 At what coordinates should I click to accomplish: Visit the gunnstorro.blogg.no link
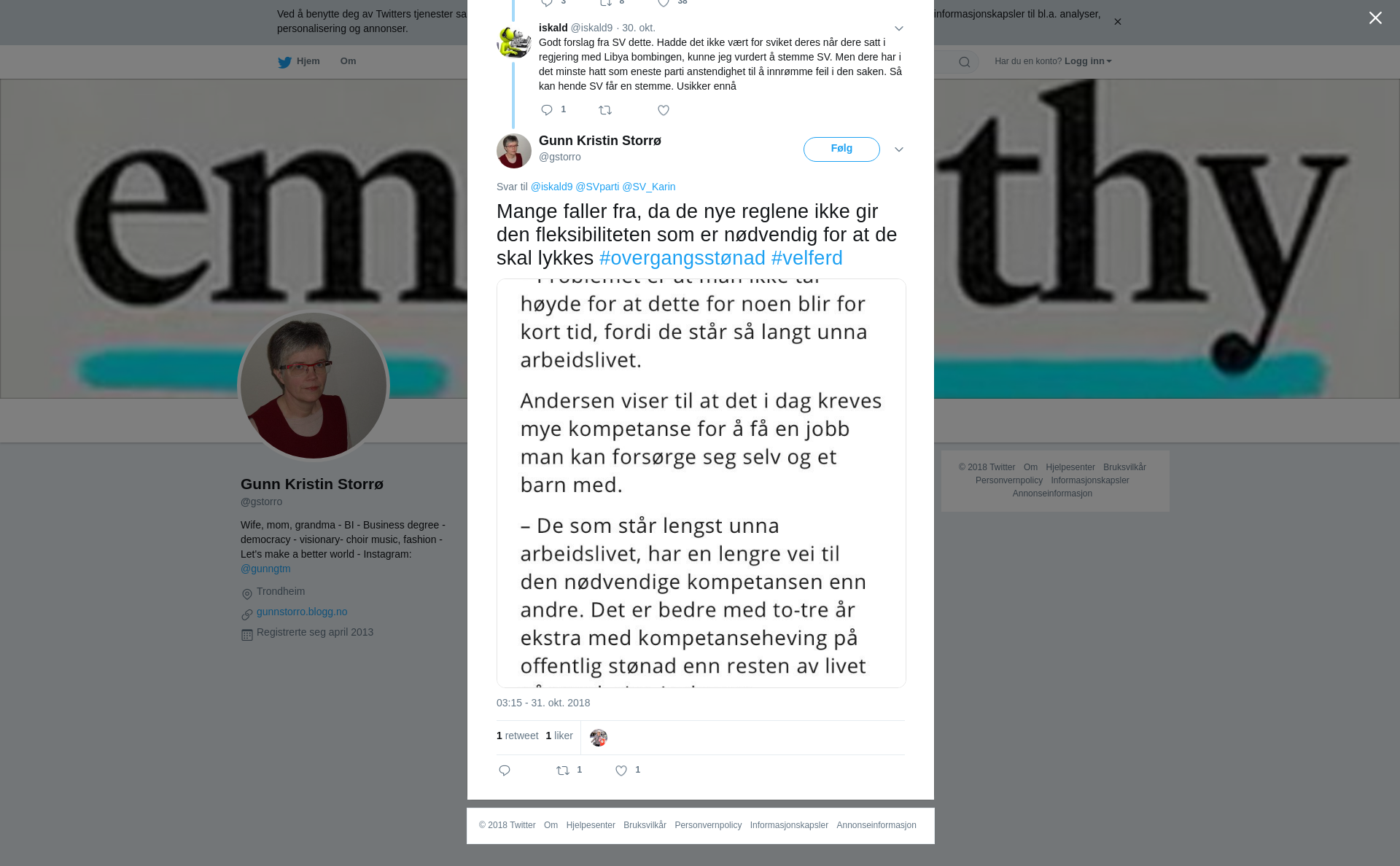tap(302, 612)
